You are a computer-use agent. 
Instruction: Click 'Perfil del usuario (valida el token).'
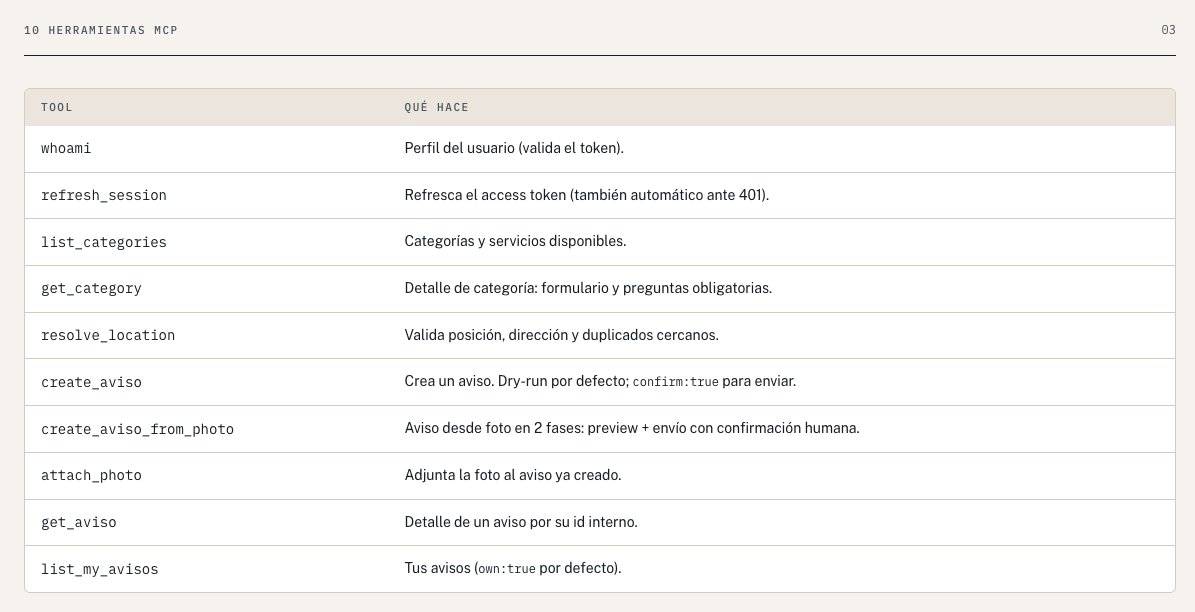[x=514, y=149]
